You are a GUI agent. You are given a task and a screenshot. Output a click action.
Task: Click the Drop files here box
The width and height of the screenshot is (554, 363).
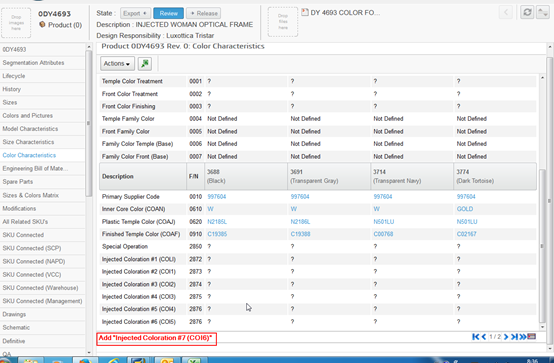coord(283,22)
